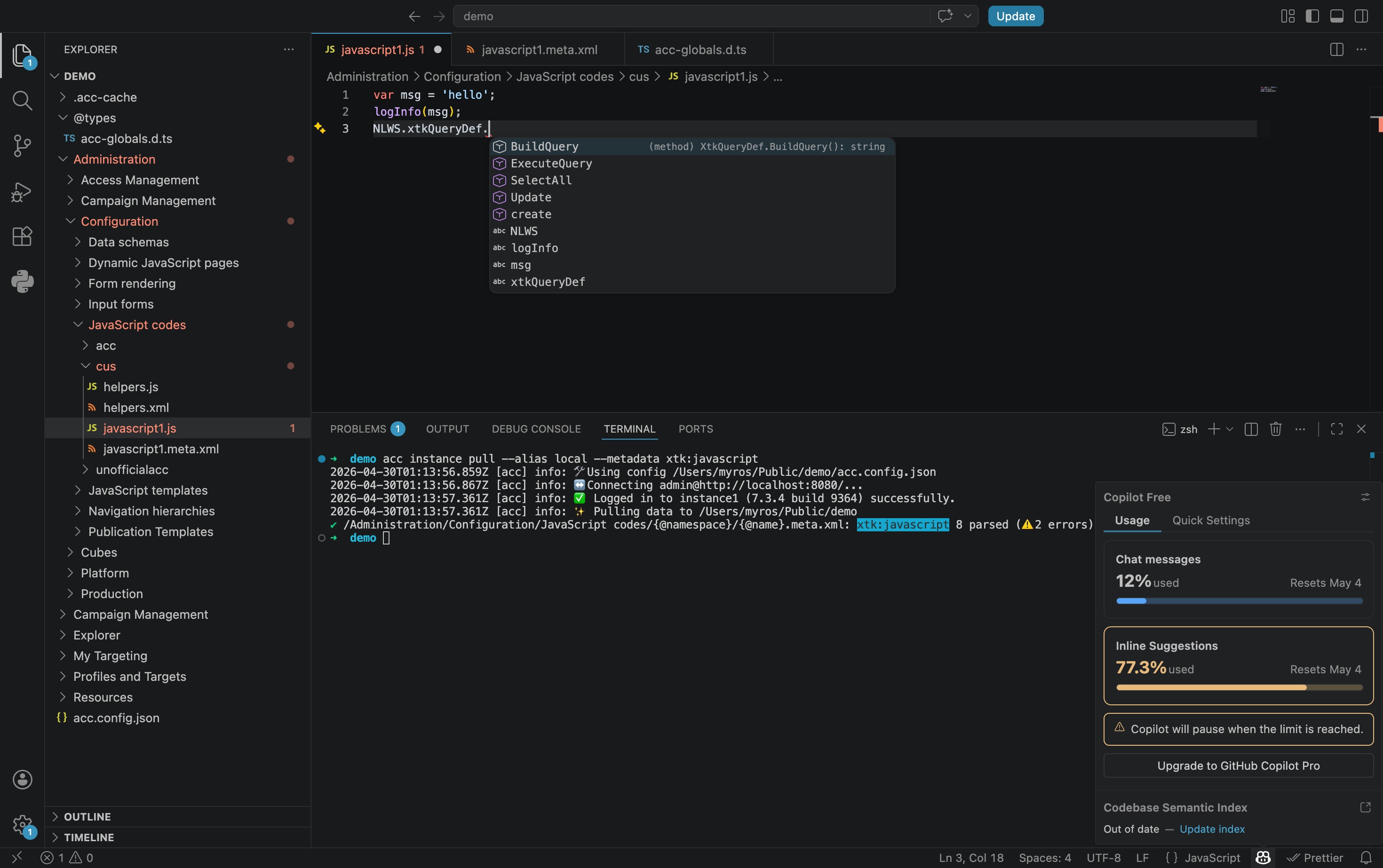This screenshot has width=1383, height=868.
Task: Open Customize Layout control
Action: point(1288,16)
